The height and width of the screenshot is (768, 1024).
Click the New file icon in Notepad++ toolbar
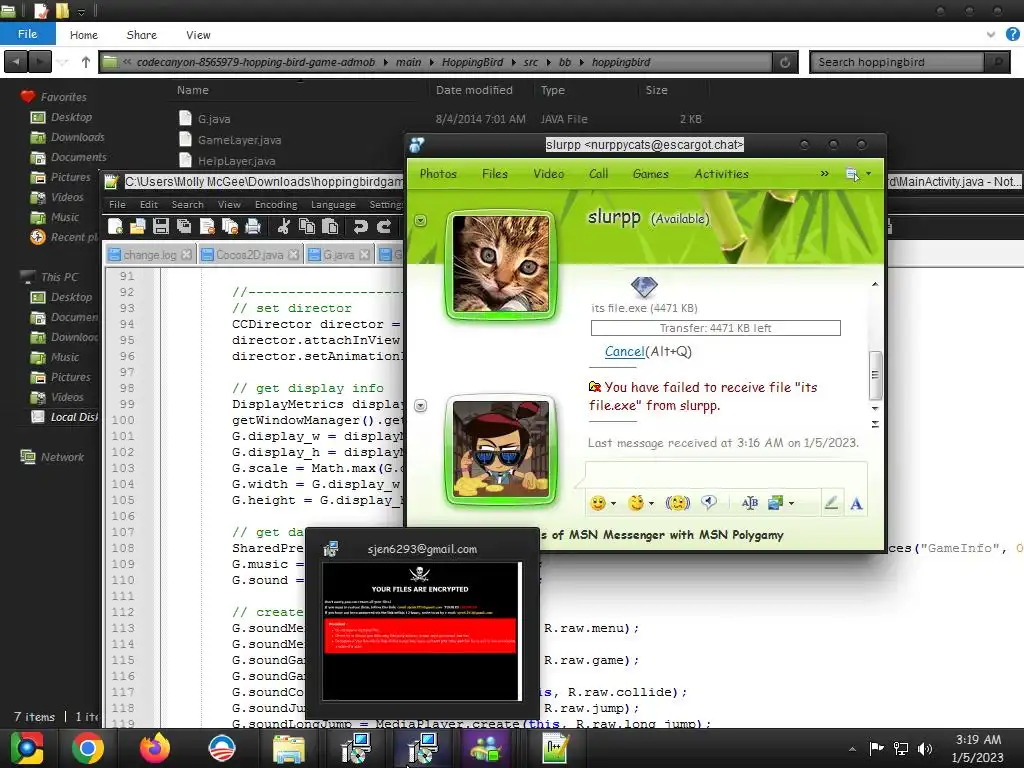[116, 227]
